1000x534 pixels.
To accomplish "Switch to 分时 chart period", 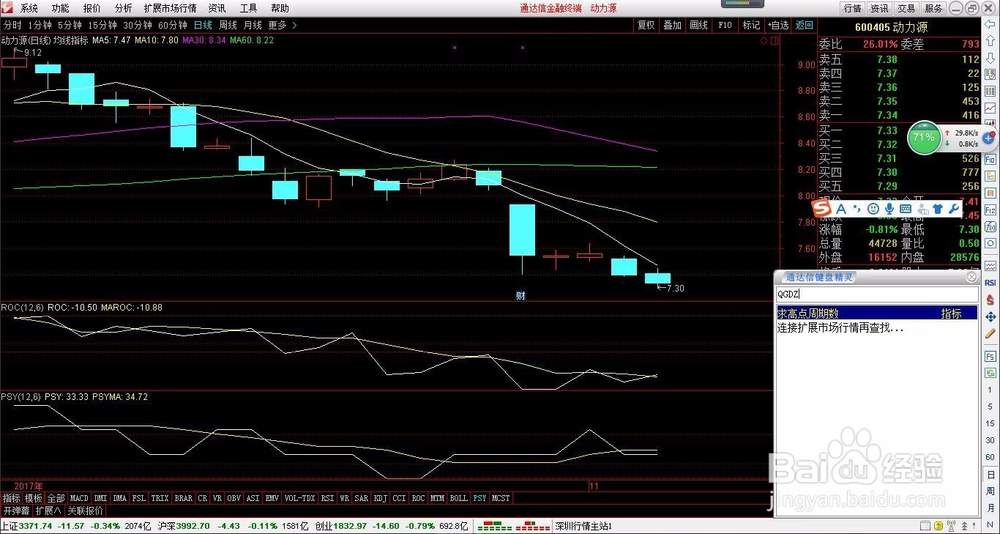I will pos(13,26).
